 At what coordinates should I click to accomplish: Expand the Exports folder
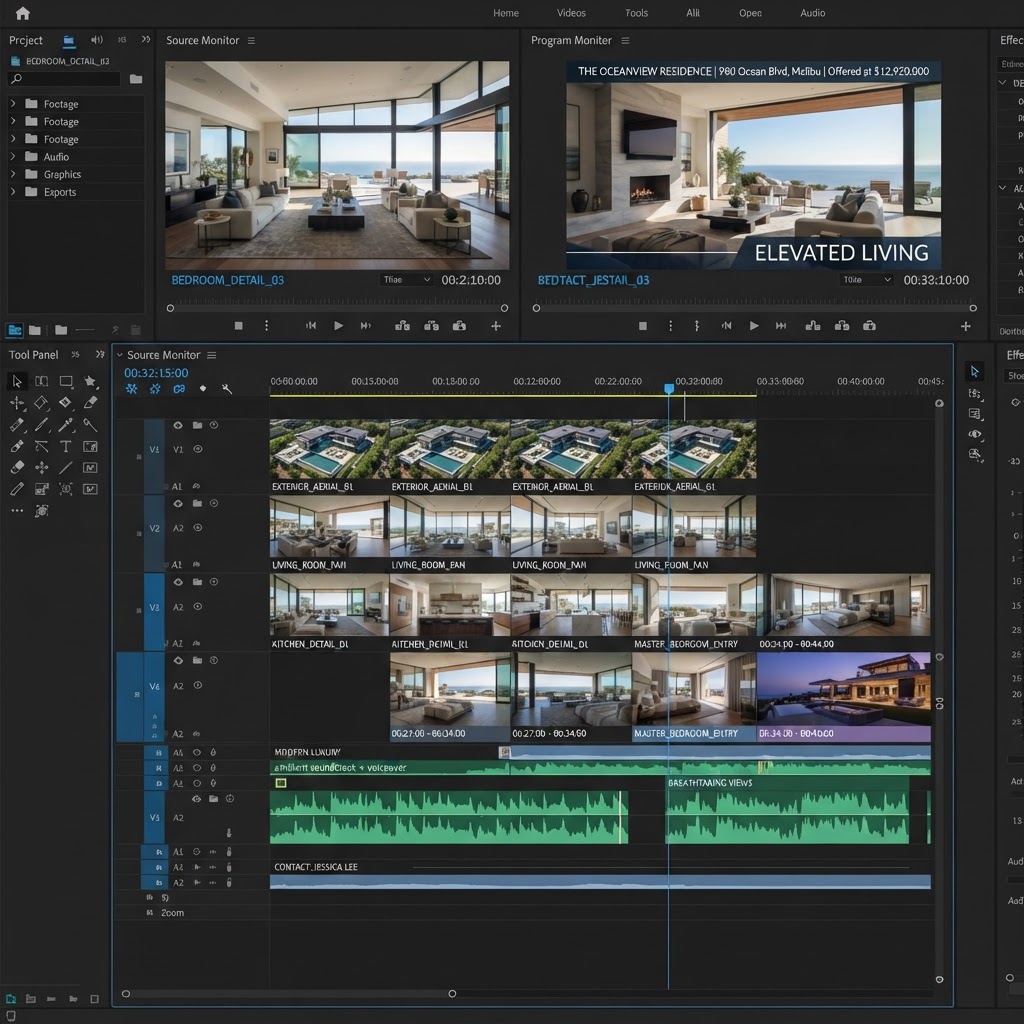tap(13, 191)
